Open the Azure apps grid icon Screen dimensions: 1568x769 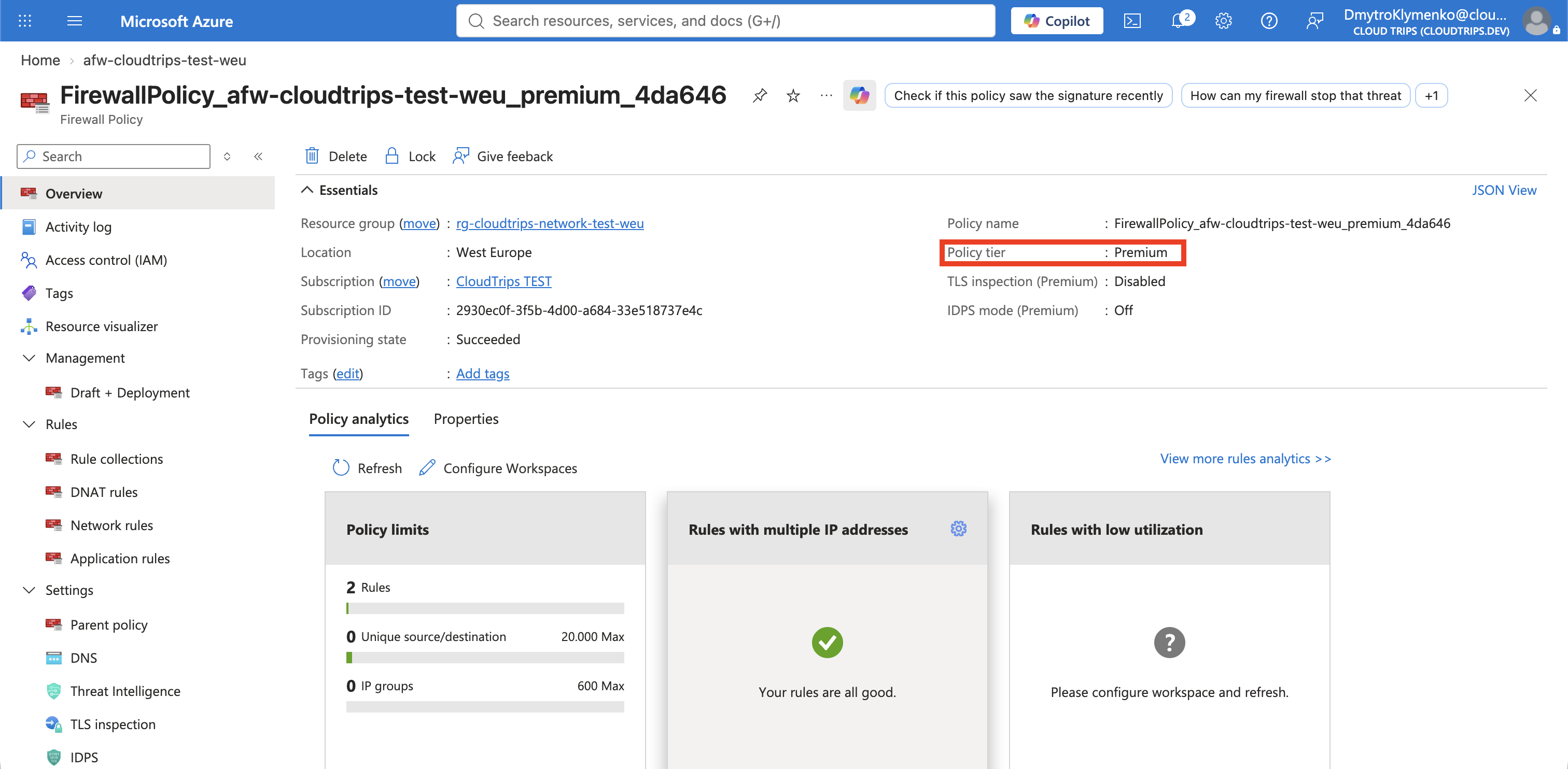25,21
